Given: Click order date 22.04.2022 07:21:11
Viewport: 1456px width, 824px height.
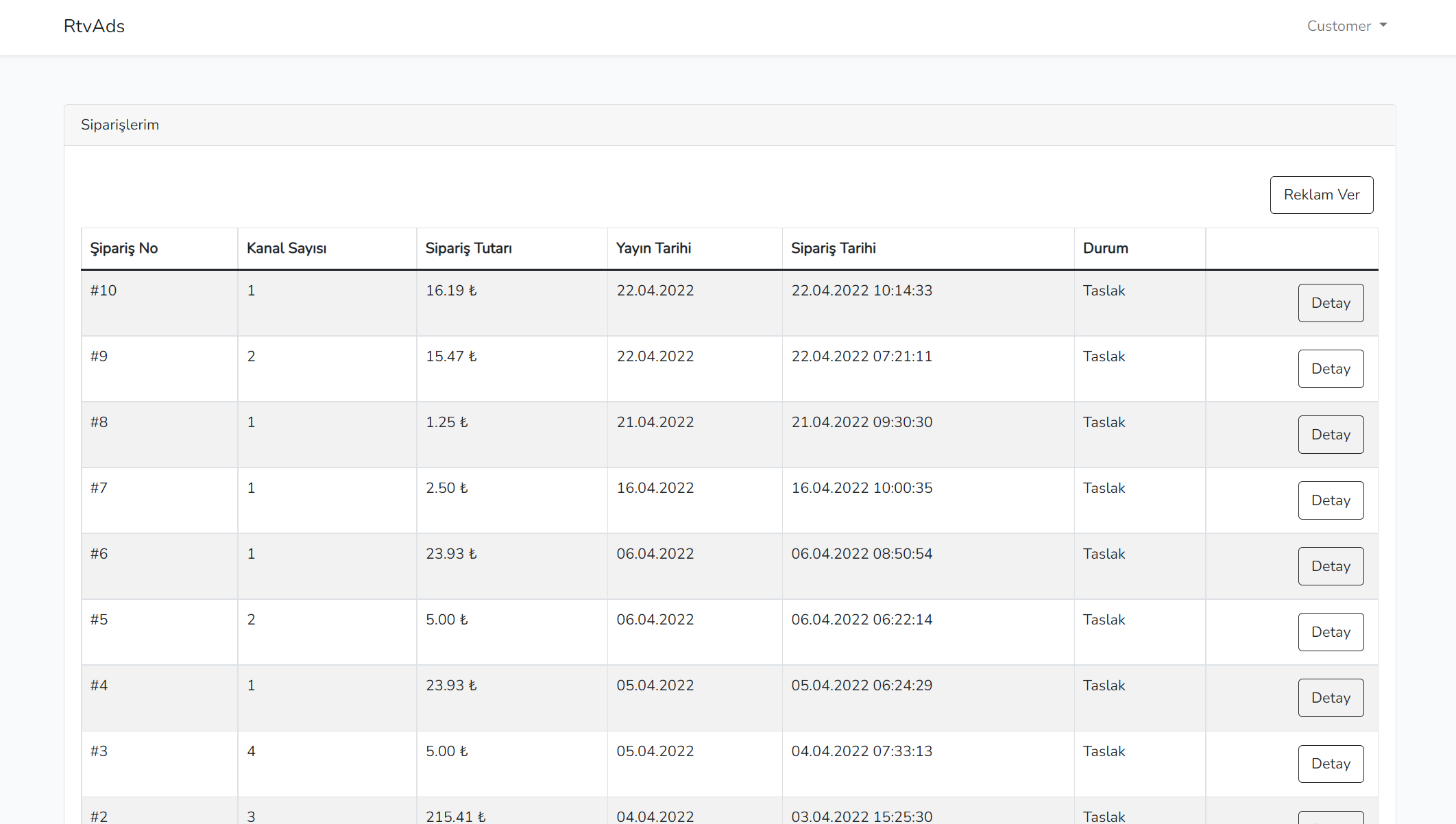Looking at the screenshot, I should pyautogui.click(x=862, y=356).
